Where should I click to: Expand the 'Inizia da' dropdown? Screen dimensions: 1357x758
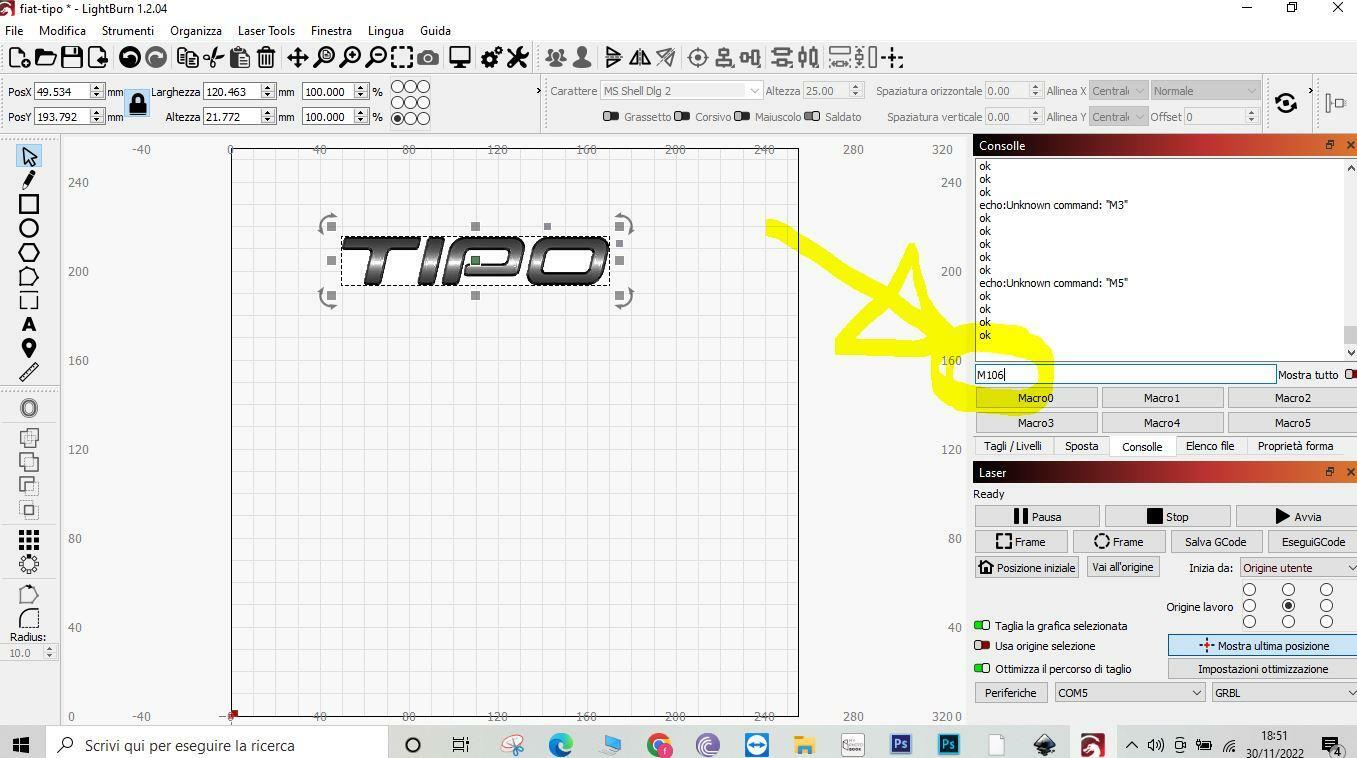[1297, 568]
